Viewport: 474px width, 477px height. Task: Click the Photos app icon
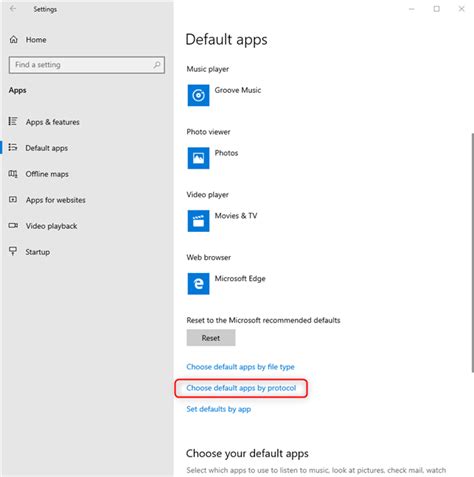click(x=198, y=158)
